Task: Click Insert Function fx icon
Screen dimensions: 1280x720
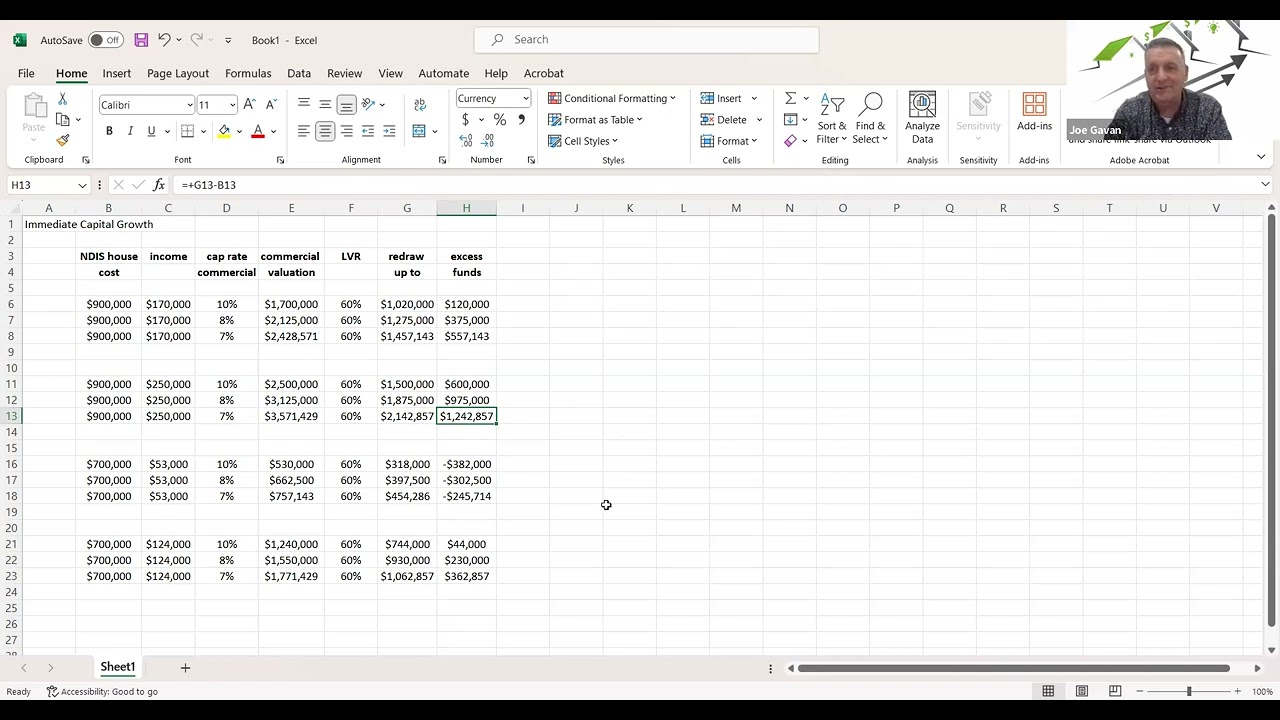Action: [158, 185]
